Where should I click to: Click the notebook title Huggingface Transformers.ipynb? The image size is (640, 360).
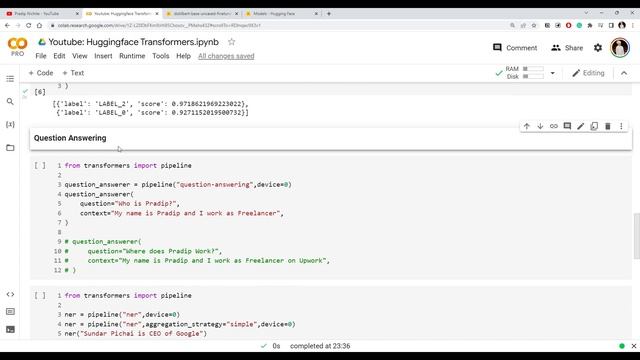133,42
